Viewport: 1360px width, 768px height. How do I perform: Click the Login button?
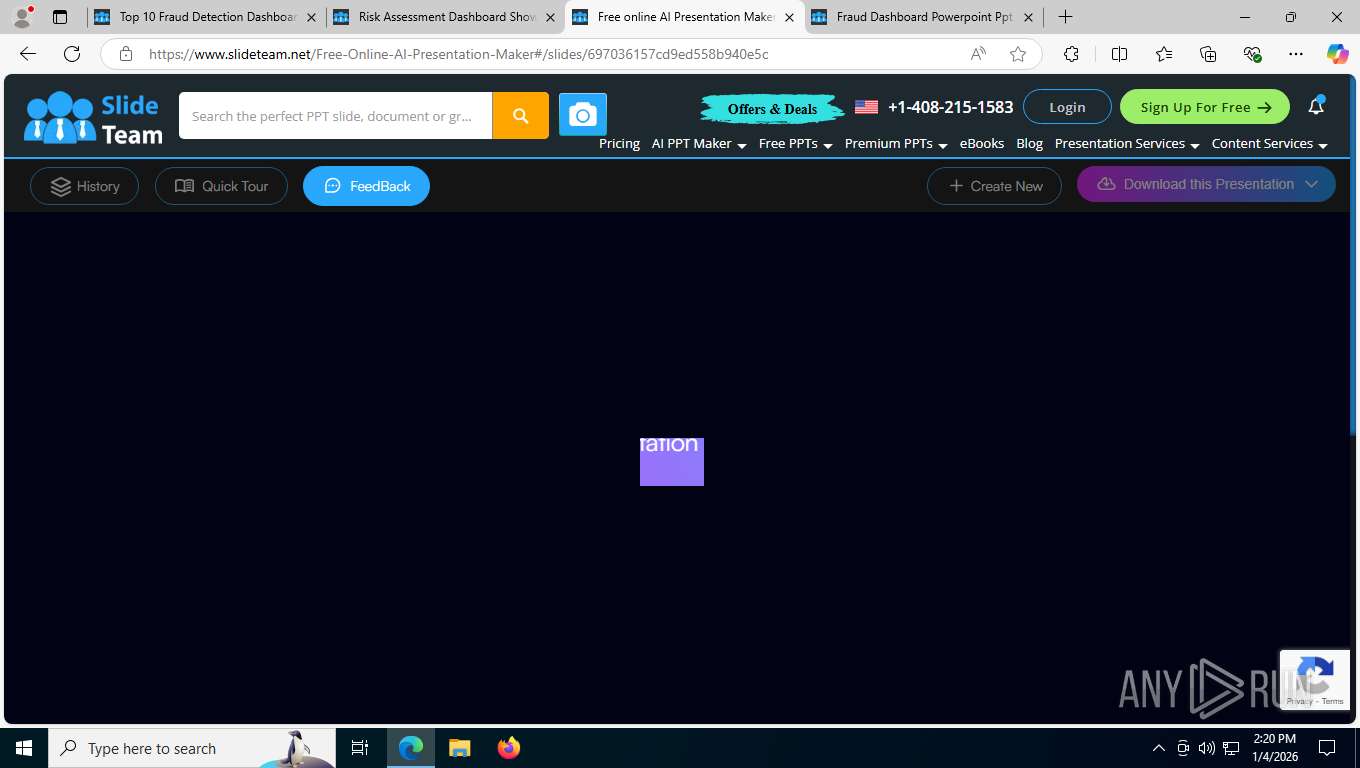coord(1067,107)
